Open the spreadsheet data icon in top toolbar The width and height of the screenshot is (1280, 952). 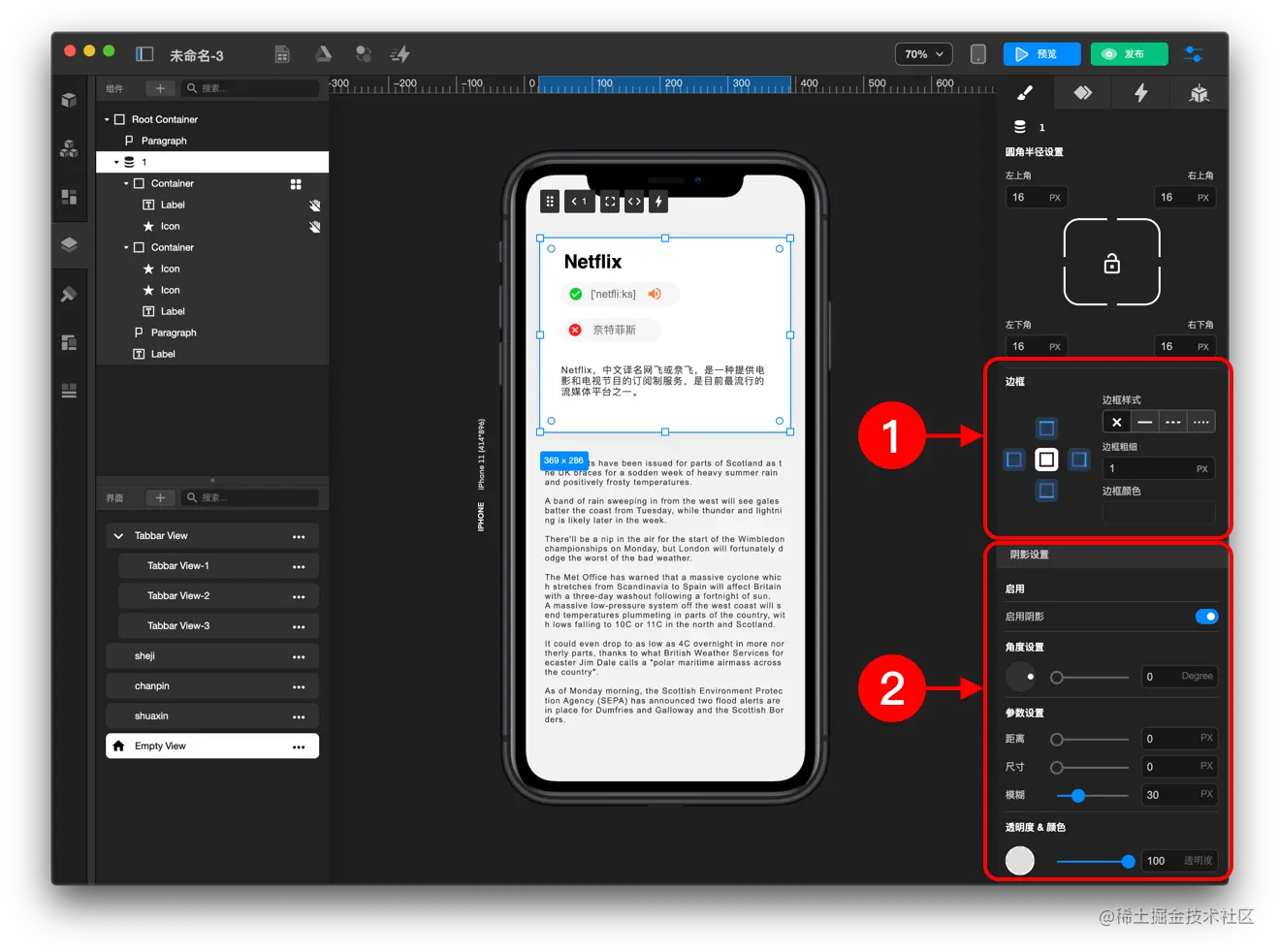[x=282, y=54]
